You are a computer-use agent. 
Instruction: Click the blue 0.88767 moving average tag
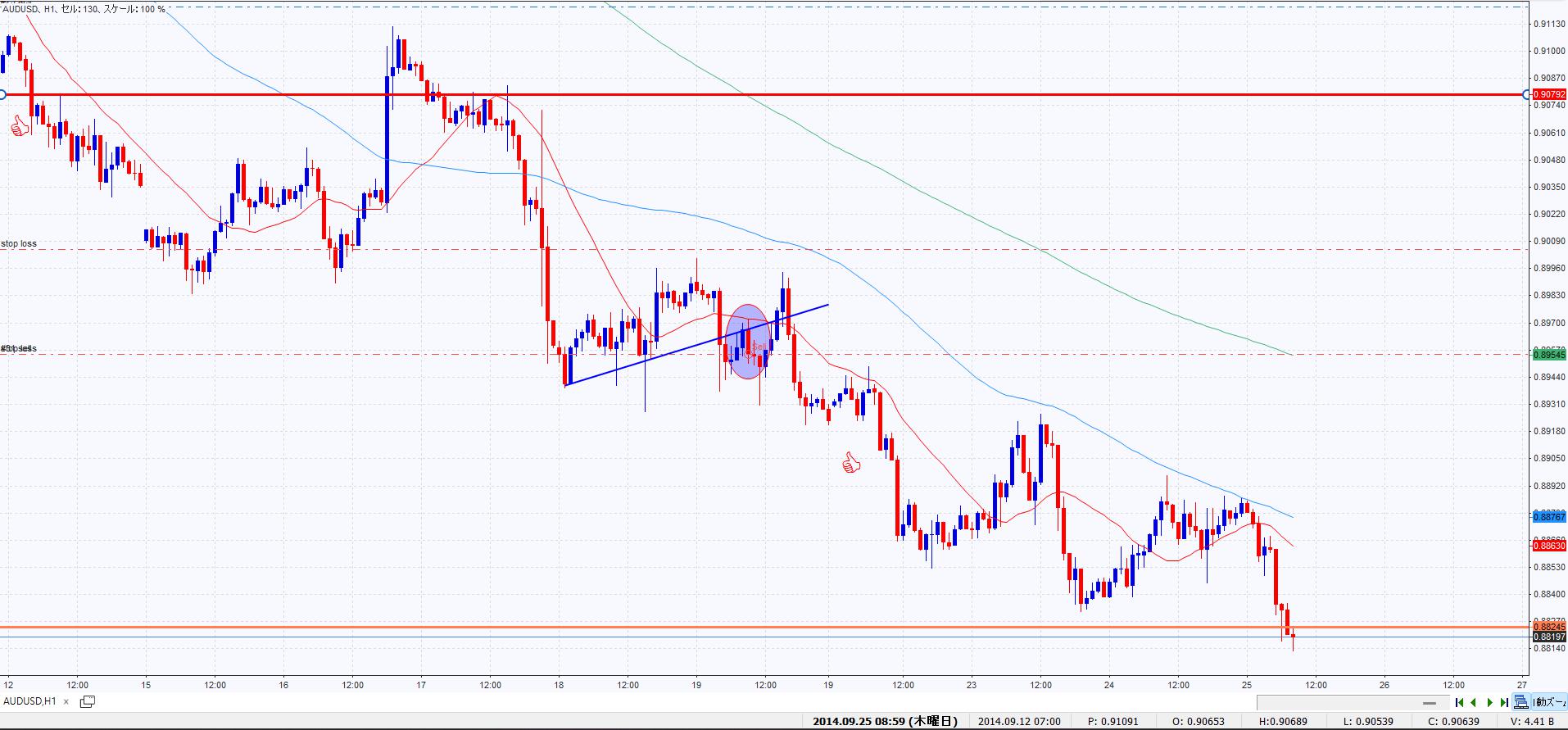coord(1548,517)
